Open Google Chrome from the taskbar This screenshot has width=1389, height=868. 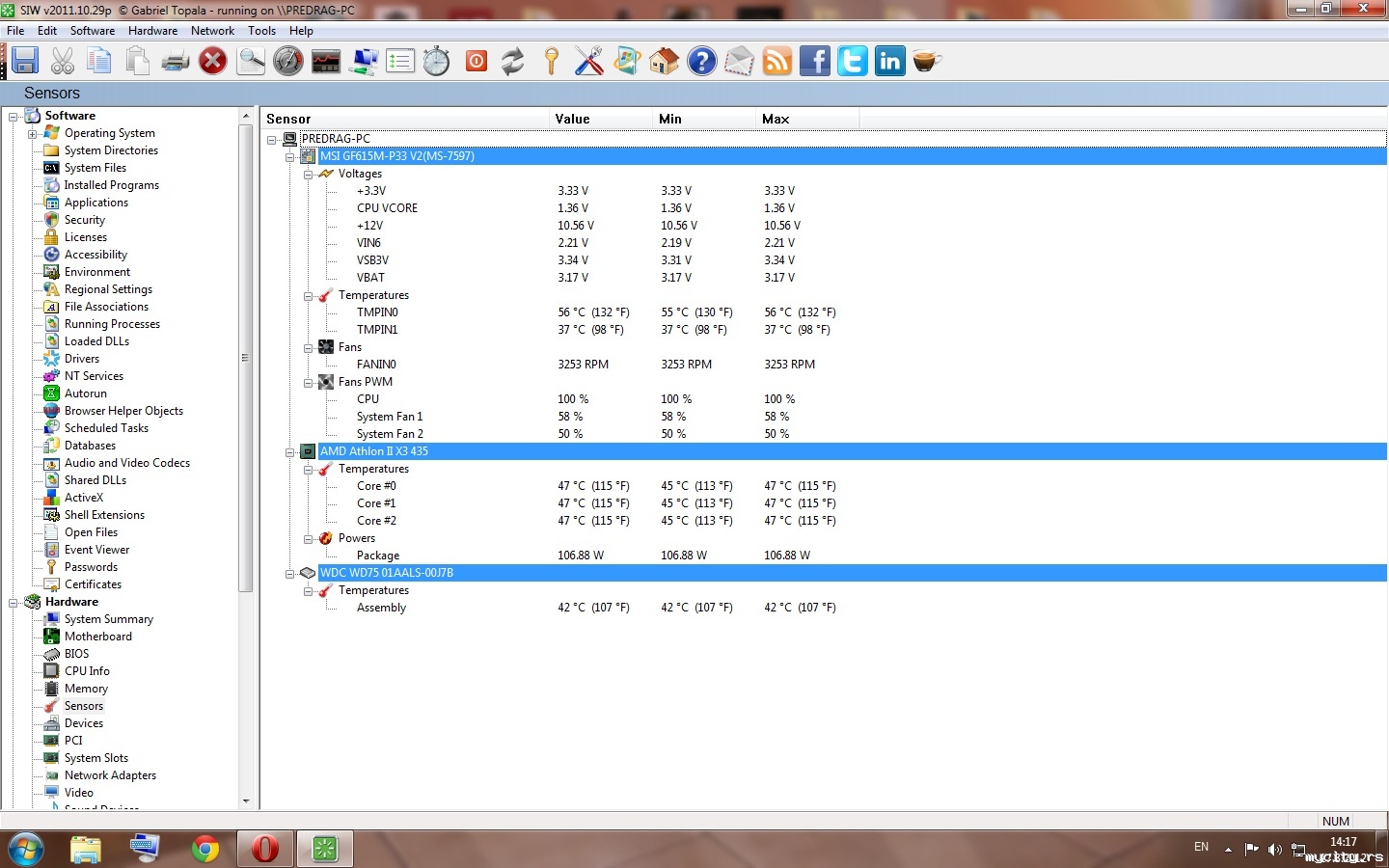pos(204,849)
